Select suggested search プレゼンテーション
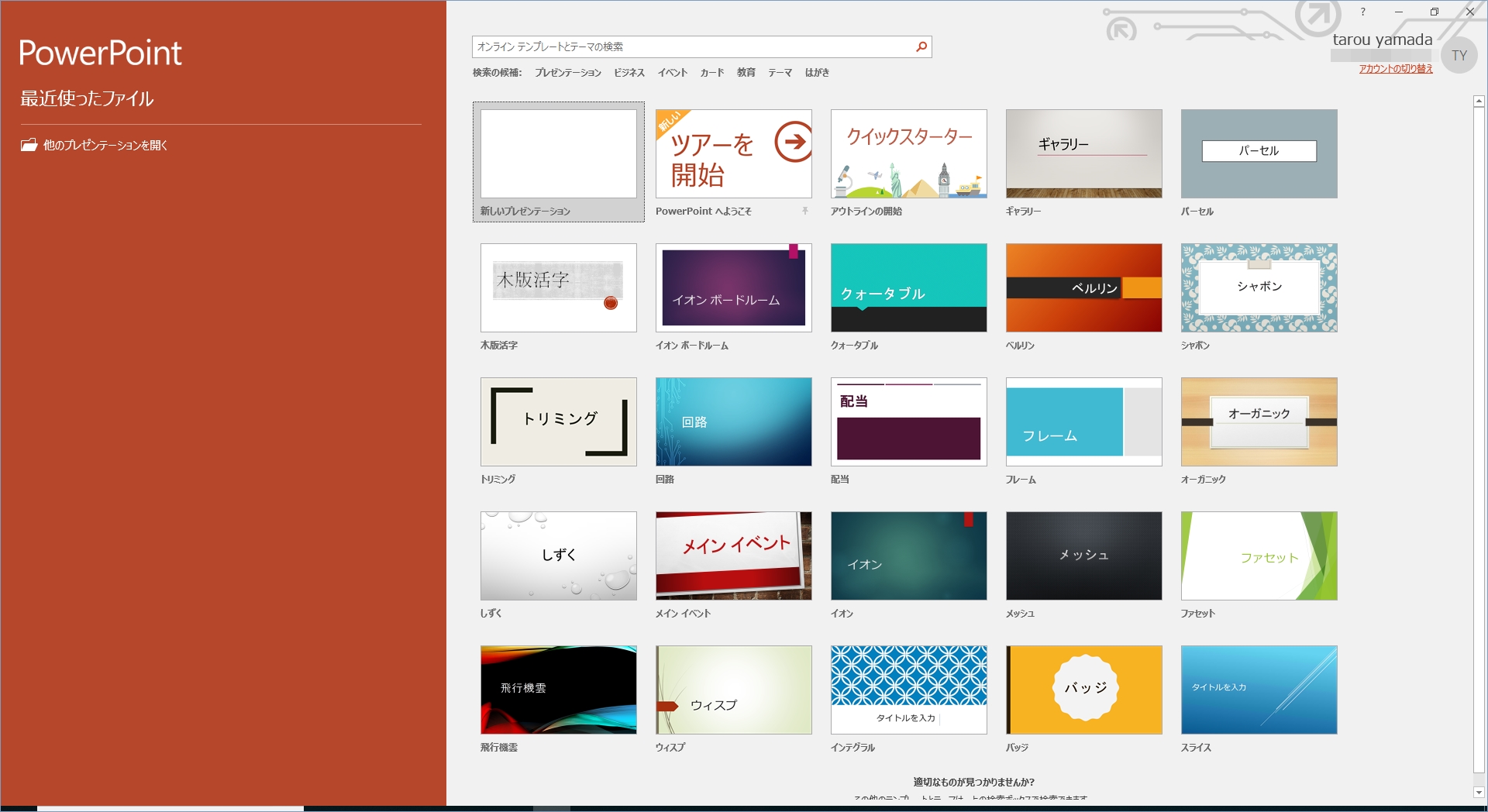The image size is (1488, 812). 568,73
